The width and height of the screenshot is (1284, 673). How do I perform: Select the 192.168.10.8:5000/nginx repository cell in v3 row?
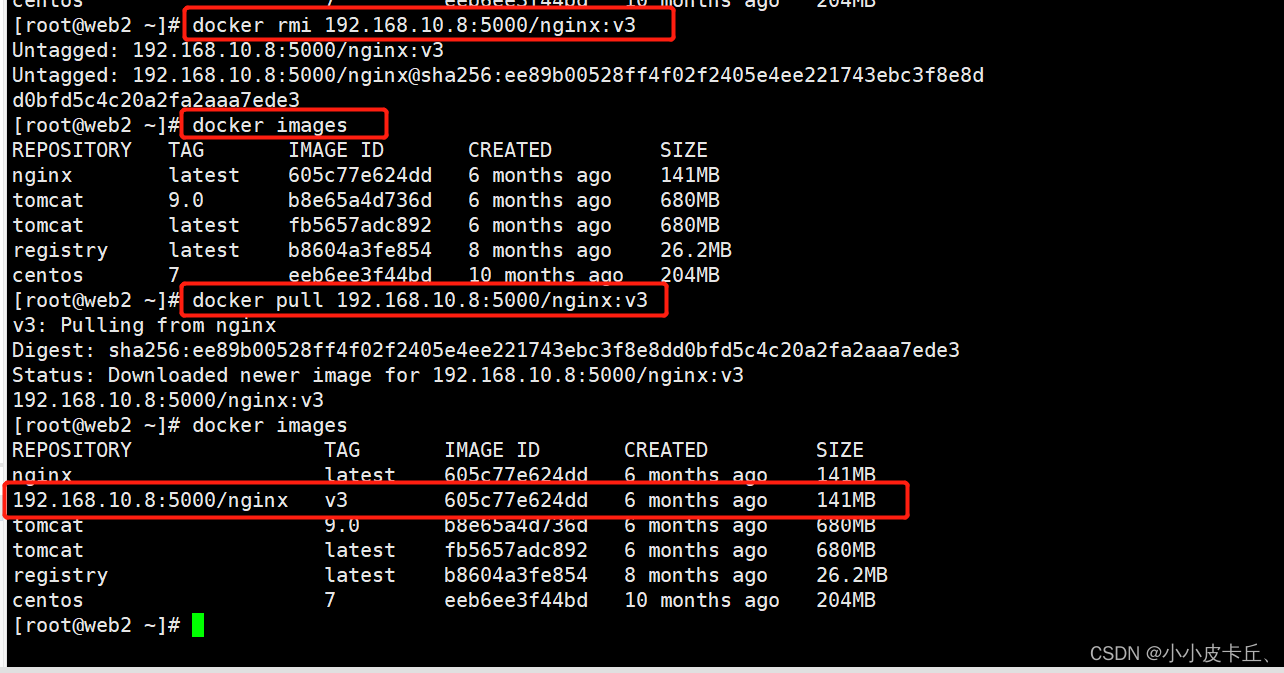(150, 500)
